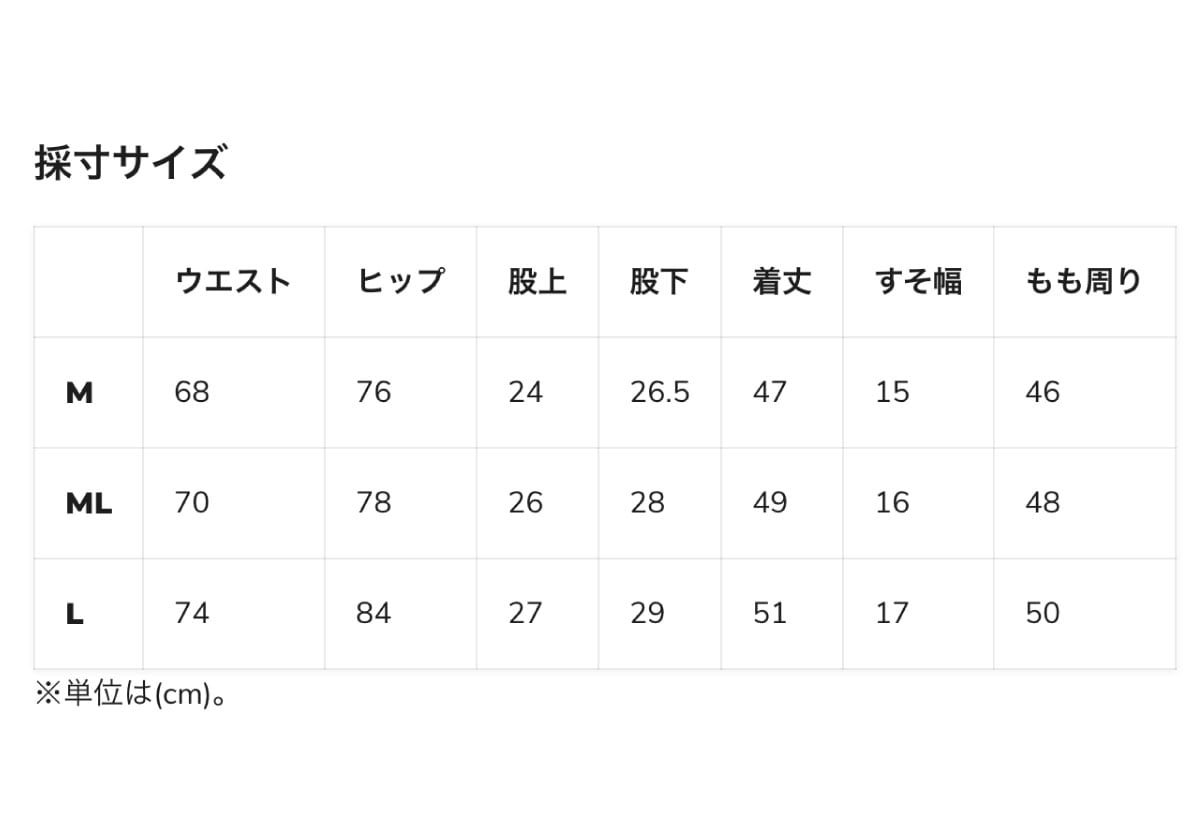The image size is (1200, 835).
Task: Select thigh value 50 in row L
Action: click(x=1042, y=613)
